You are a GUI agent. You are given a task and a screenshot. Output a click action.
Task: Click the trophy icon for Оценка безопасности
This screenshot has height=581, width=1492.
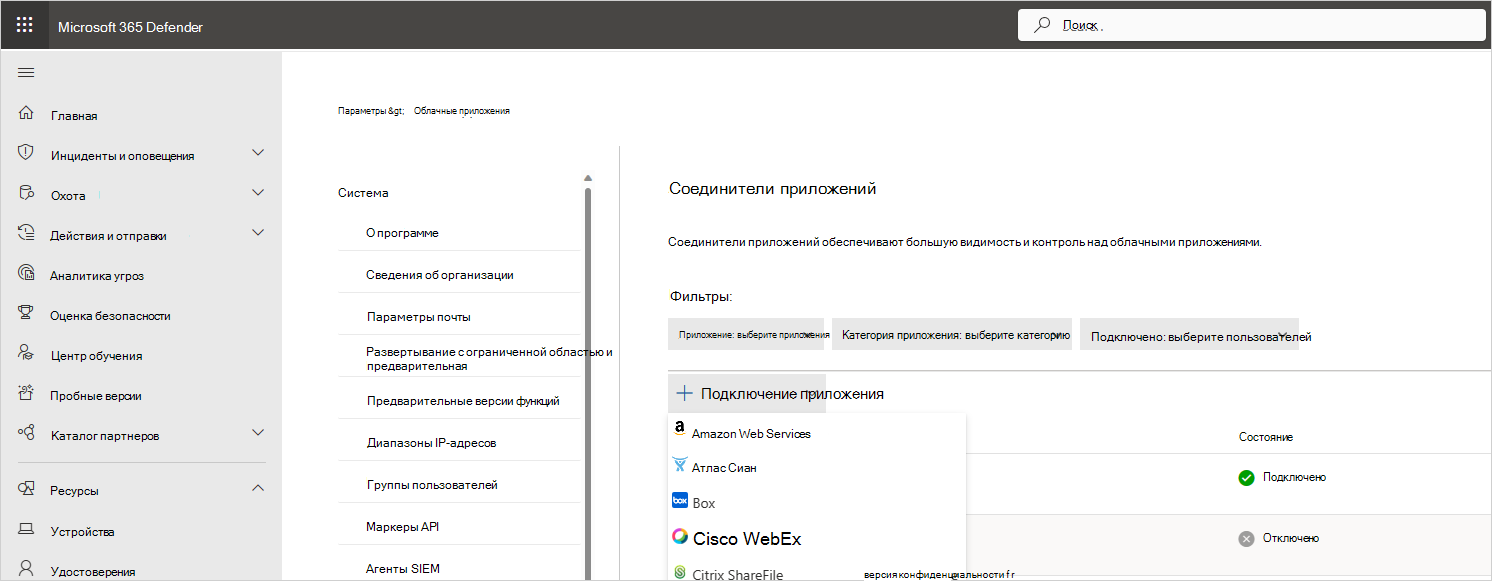point(27,314)
